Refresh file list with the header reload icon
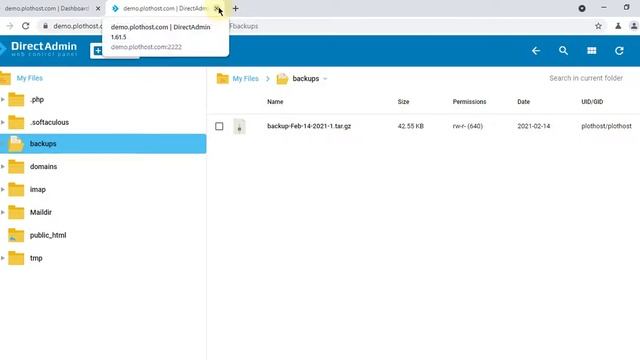Screen dimensions: 640x360 pos(619,51)
